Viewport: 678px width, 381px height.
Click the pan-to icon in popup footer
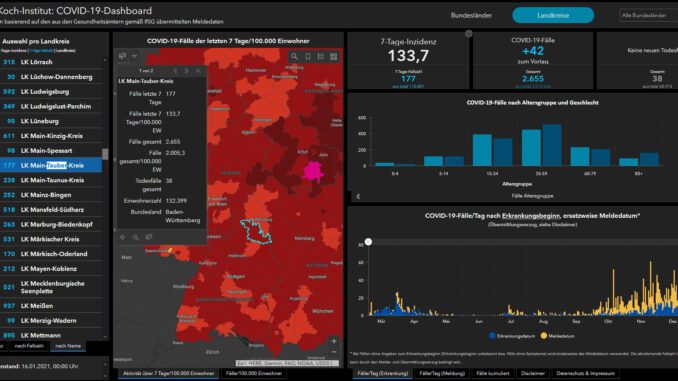click(123, 237)
